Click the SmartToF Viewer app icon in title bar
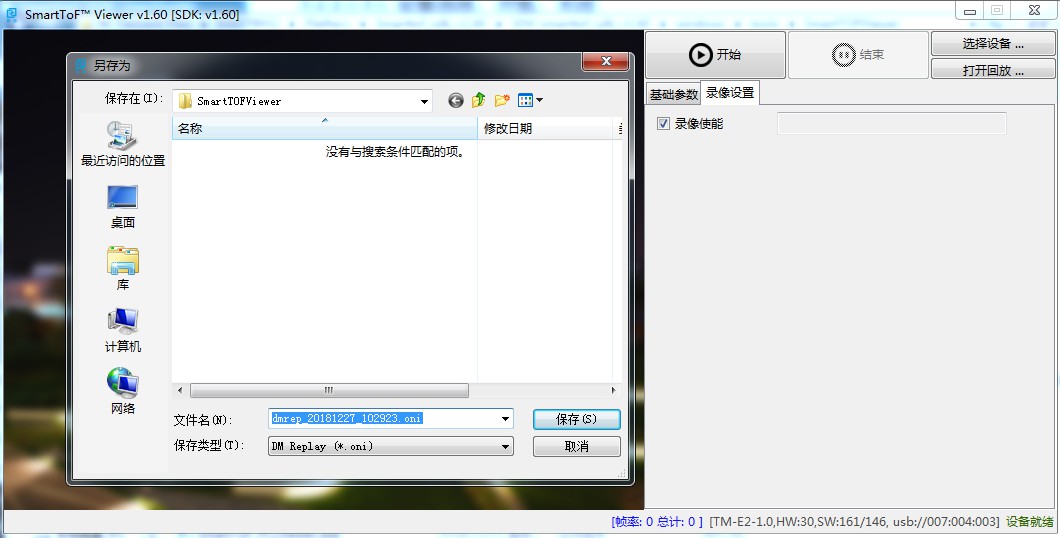This screenshot has height=538, width=1060. point(11,14)
